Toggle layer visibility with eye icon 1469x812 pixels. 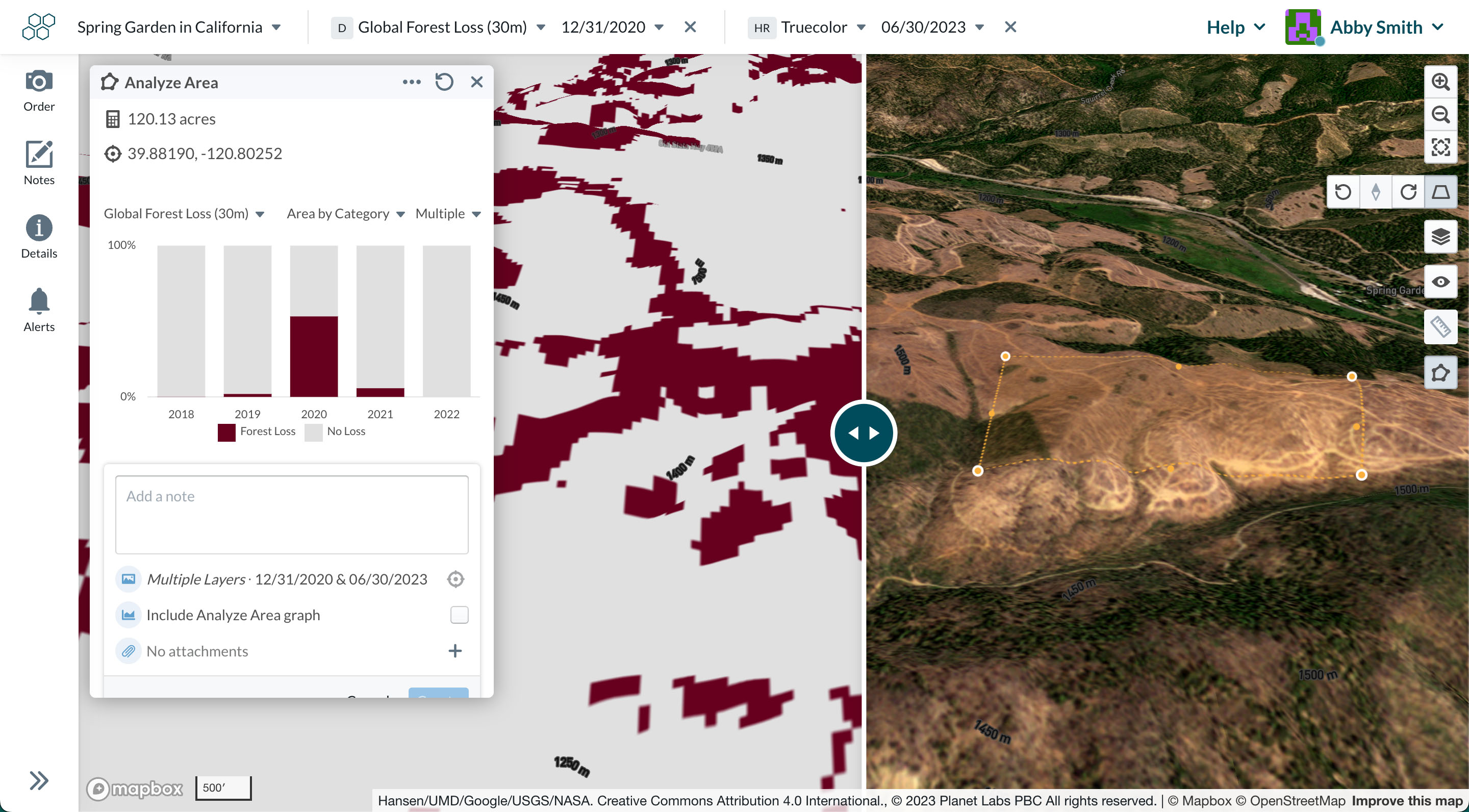1441,281
